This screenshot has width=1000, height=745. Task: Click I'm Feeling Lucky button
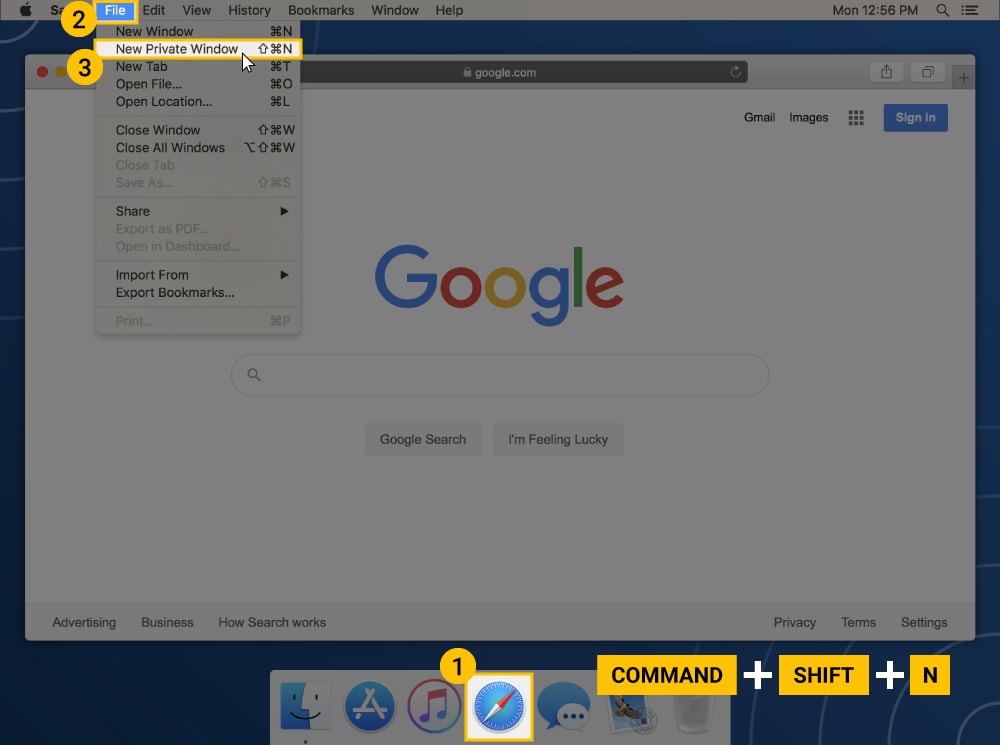pos(558,439)
